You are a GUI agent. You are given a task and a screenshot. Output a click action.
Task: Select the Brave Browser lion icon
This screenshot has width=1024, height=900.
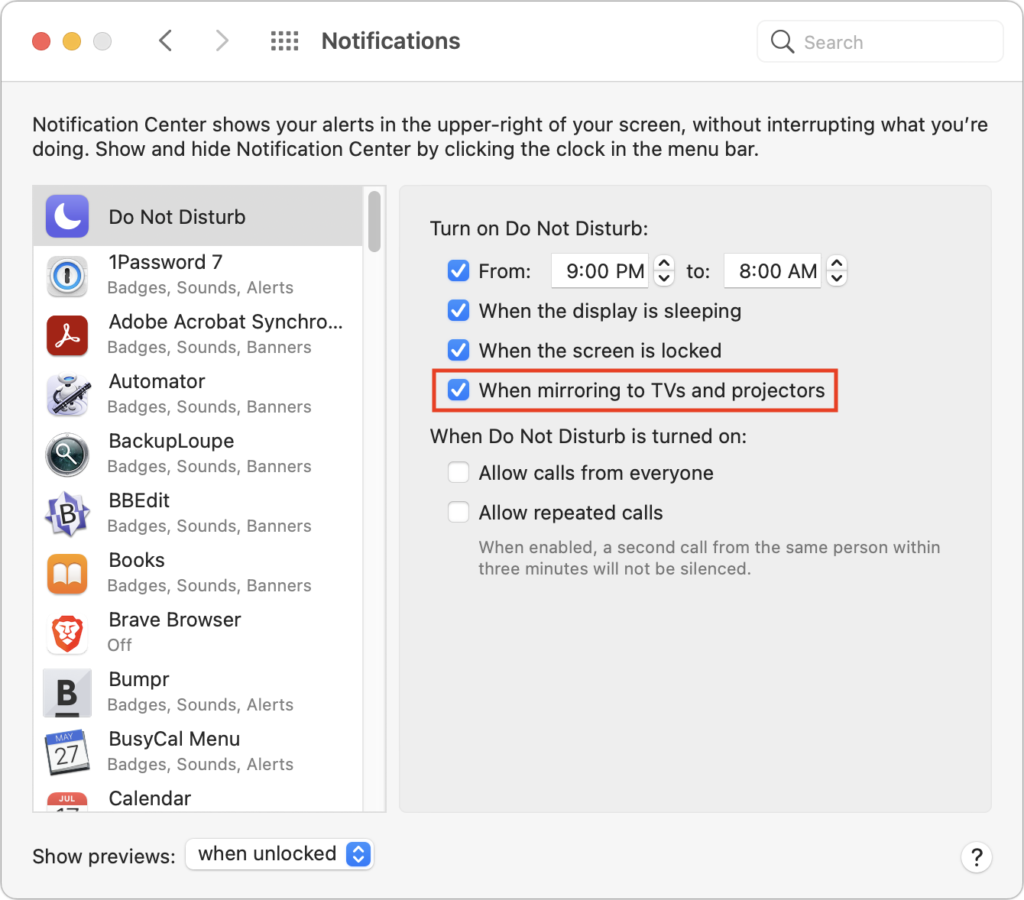pos(67,633)
